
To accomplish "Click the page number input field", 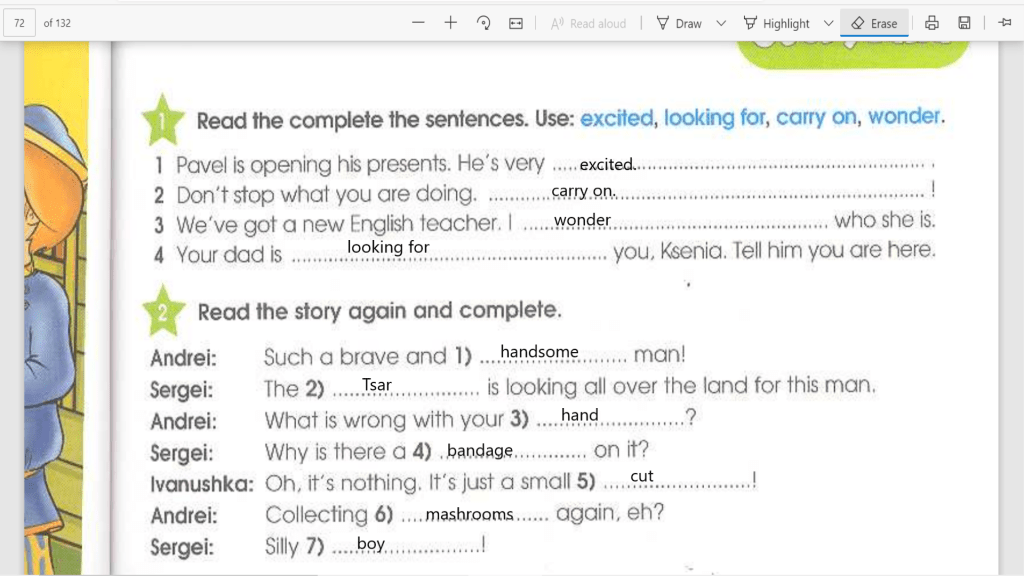I will 20,23.
